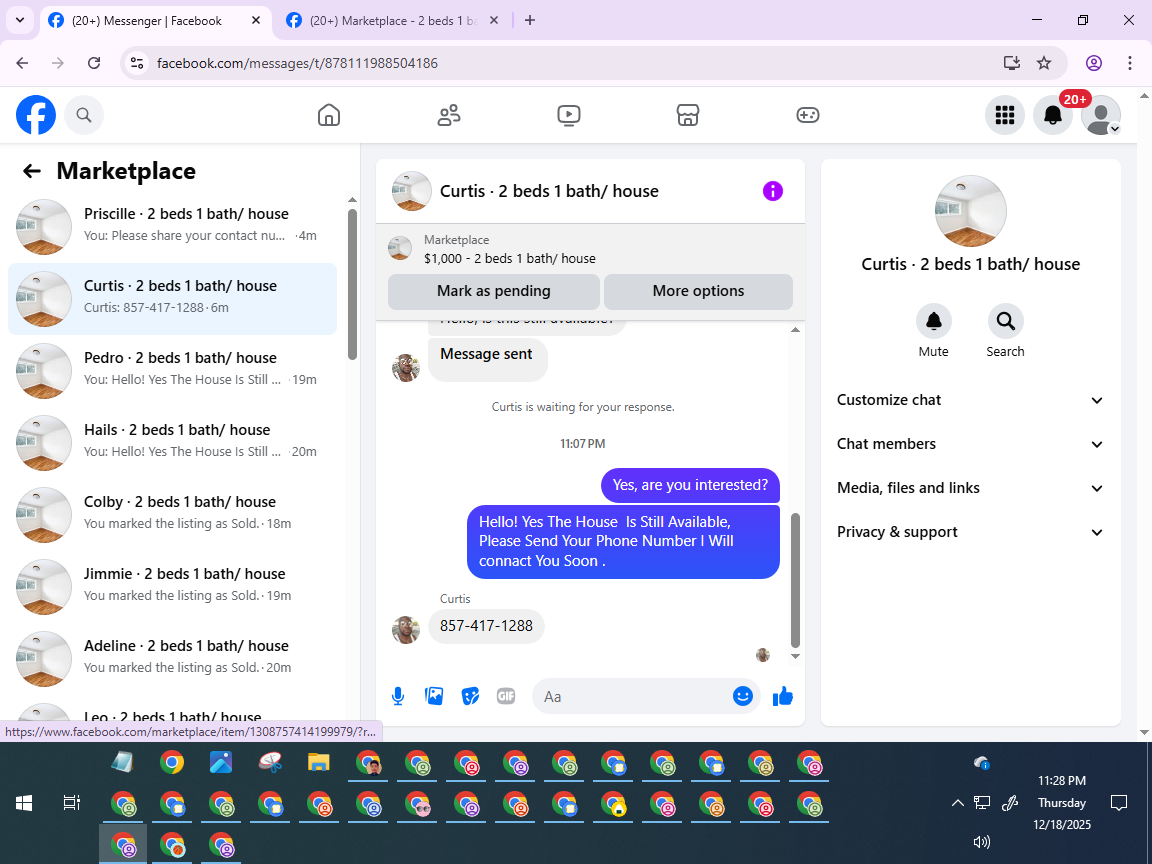Mute the Curtis conversation
Image resolution: width=1152 pixels, height=864 pixels.
click(934, 321)
